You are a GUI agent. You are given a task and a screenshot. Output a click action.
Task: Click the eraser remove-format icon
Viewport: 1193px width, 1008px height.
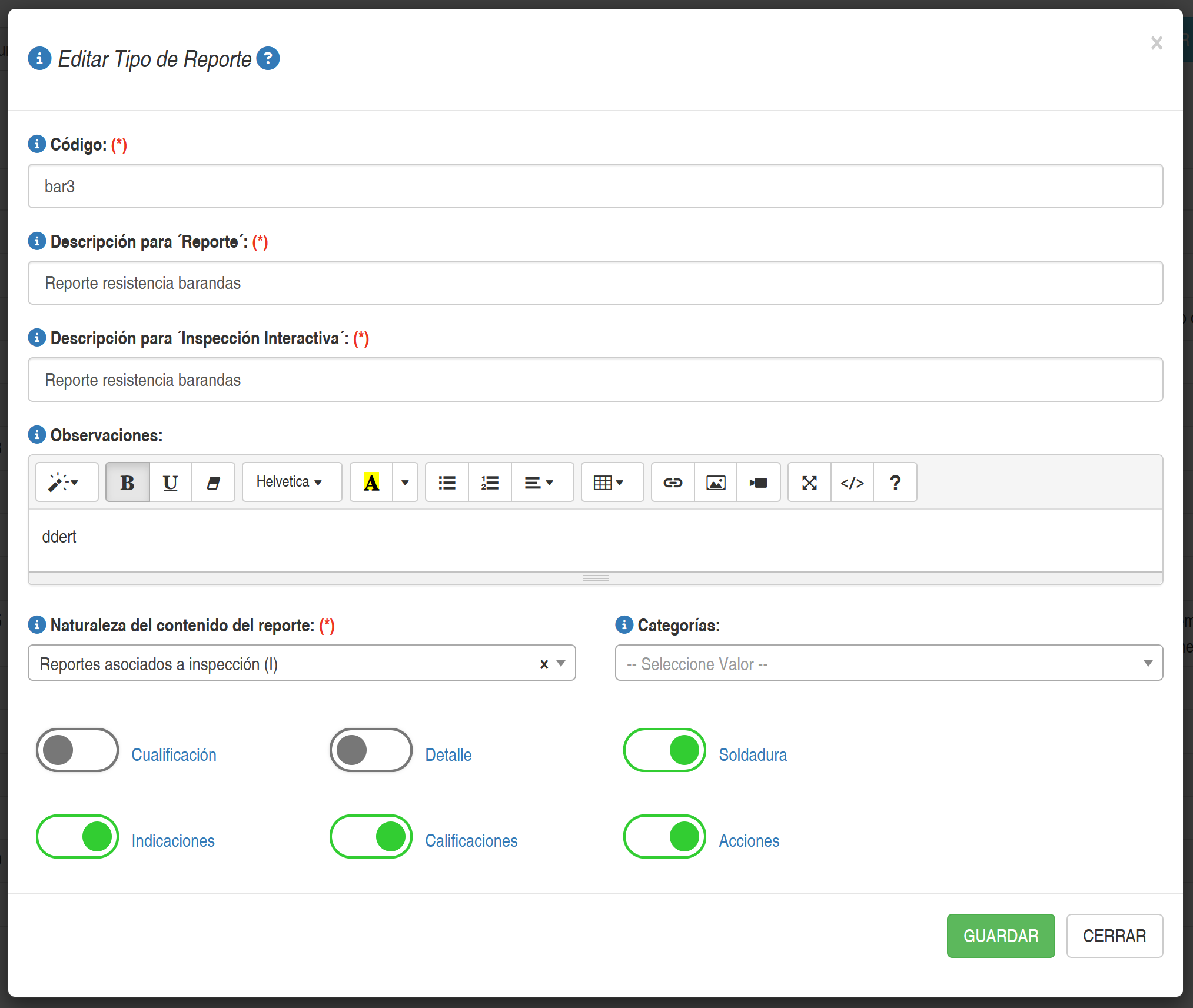(213, 483)
